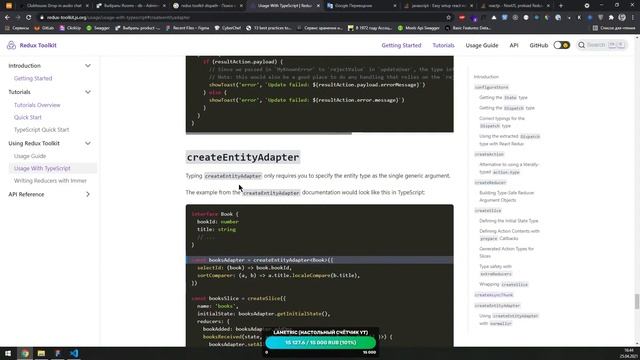Viewport: 640px width, 360px height.
Task: Jump to createAction in table of contents
Action: (489, 154)
